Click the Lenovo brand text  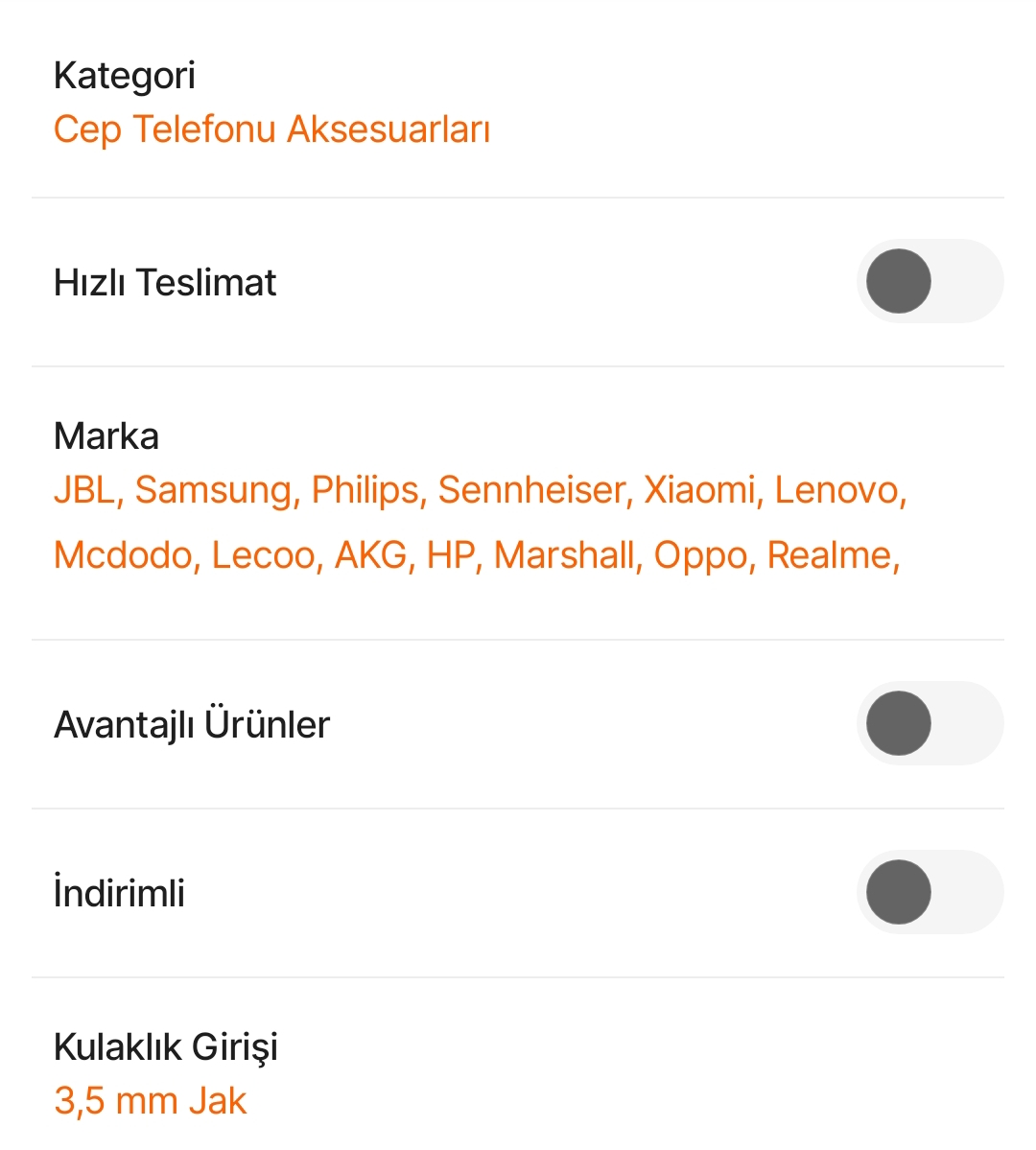836,490
